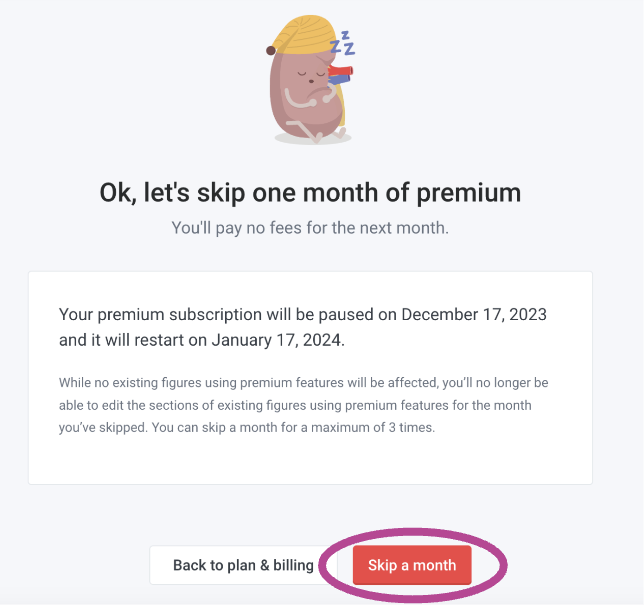Click the mascot's closed sleeping eyes

pyautogui.click(x=316, y=73)
